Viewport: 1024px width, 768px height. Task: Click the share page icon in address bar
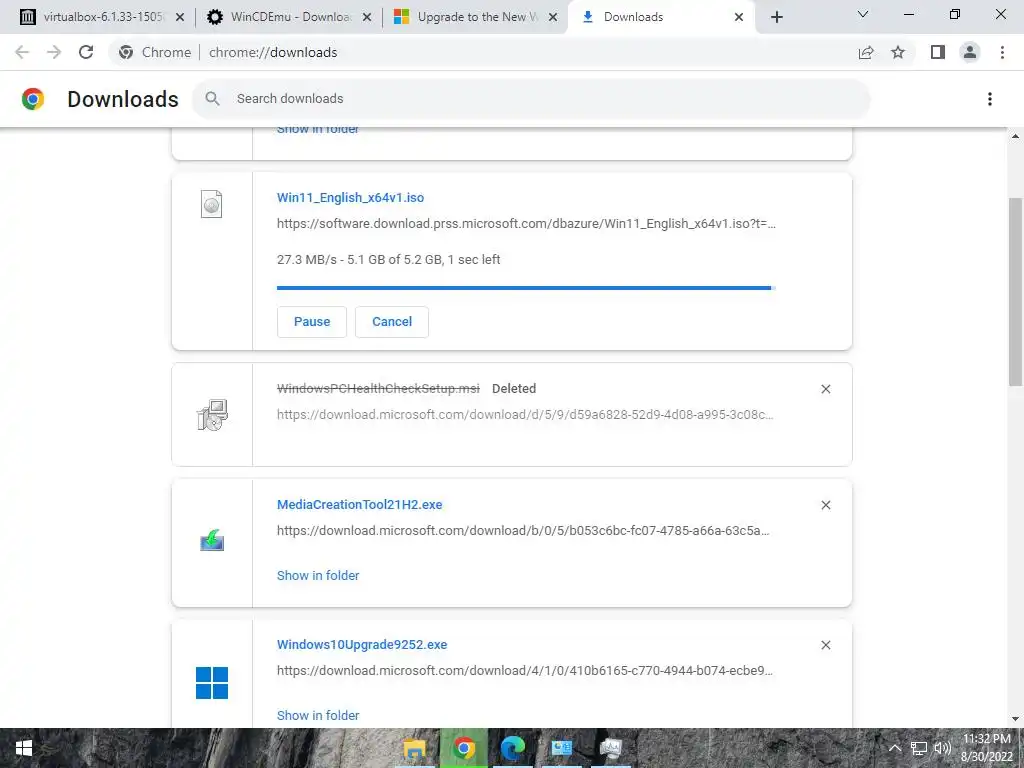click(x=866, y=52)
